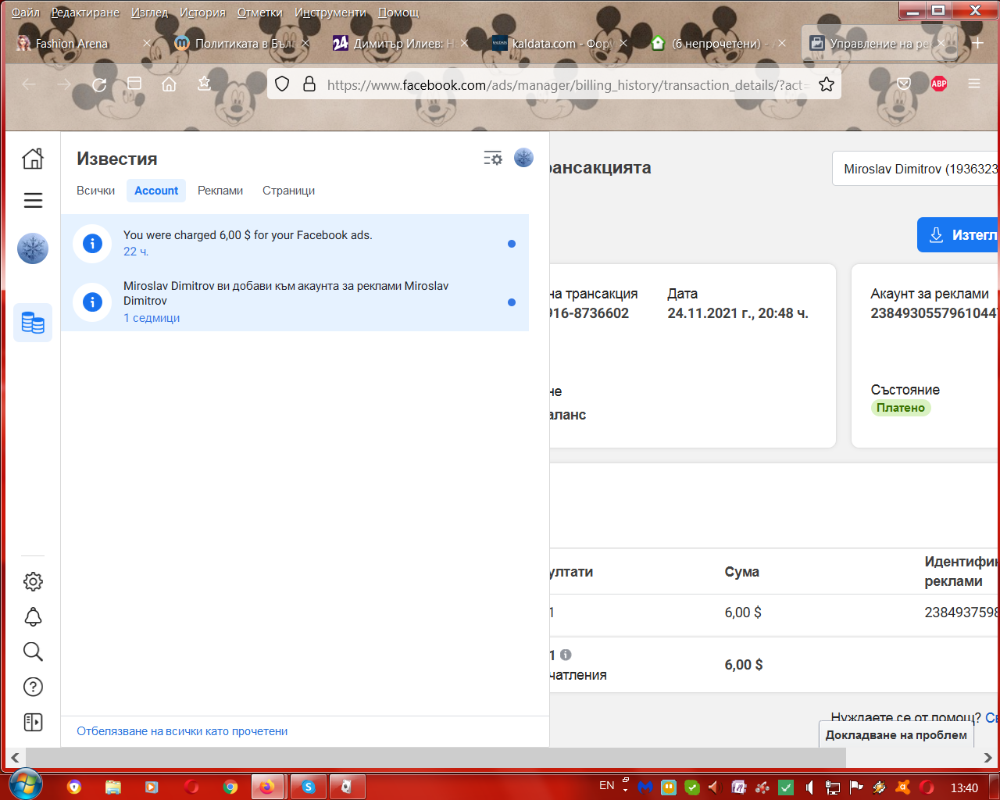Click the search magnifier in sidebar
This screenshot has width=1000, height=800.
coord(33,651)
